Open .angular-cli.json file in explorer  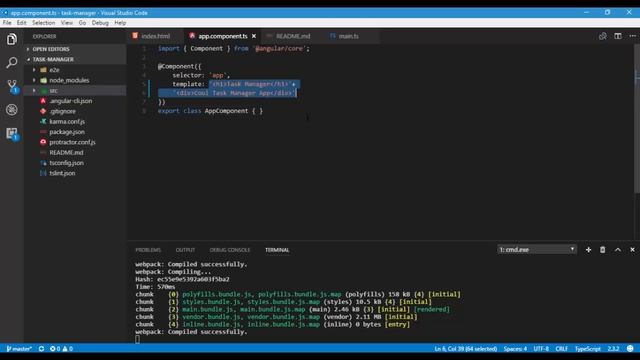click(71, 101)
